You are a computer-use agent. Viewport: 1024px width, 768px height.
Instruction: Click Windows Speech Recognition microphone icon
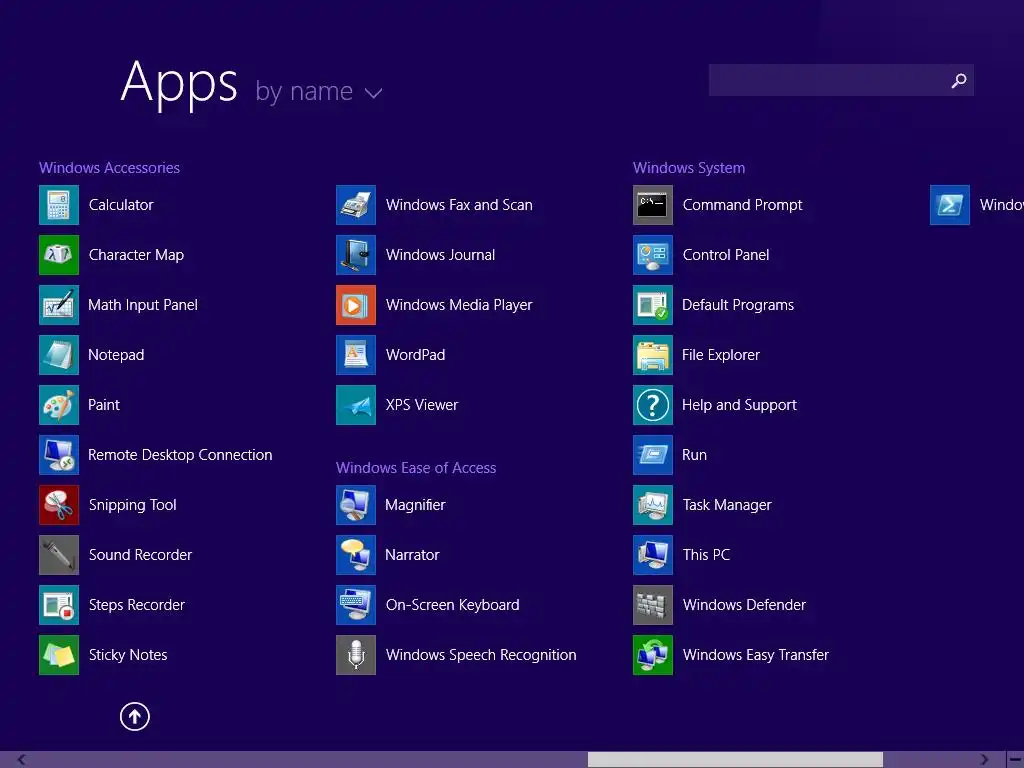pyautogui.click(x=356, y=655)
